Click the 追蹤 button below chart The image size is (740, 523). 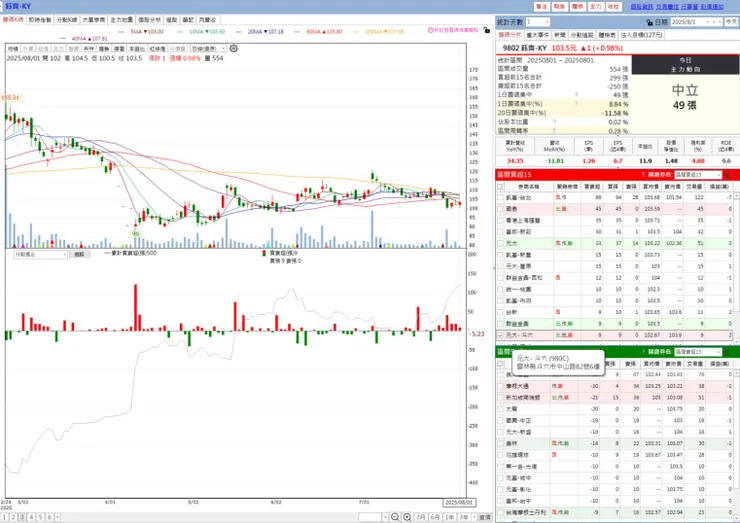[79, 254]
